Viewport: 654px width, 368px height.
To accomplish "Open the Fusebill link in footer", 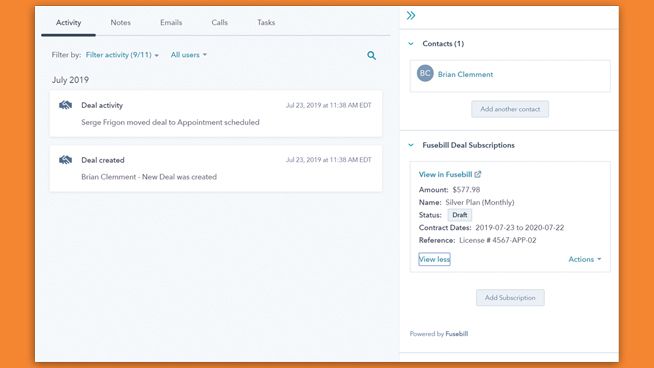I will click(457, 334).
